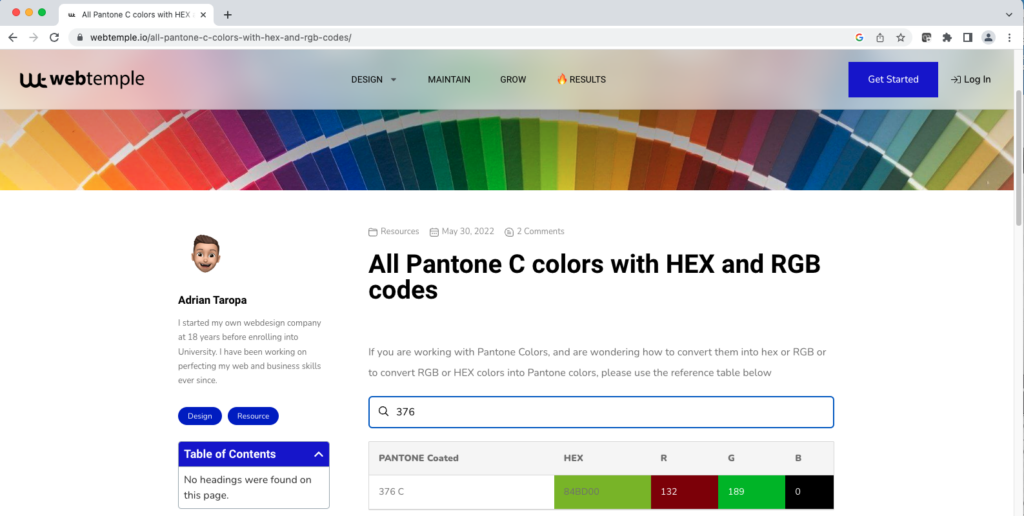This screenshot has height=516, width=1024.
Task: Click the share icon in the address bar
Action: coord(880,38)
